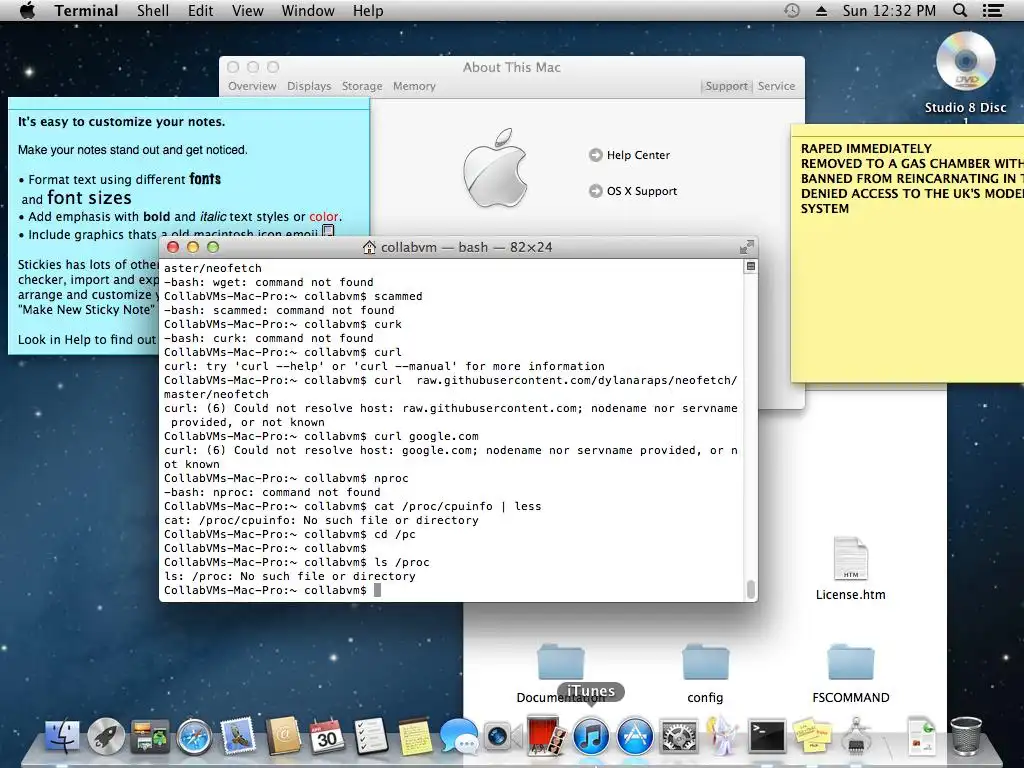The image size is (1024, 768).
Task: Open the Help menu
Action: coord(368,10)
